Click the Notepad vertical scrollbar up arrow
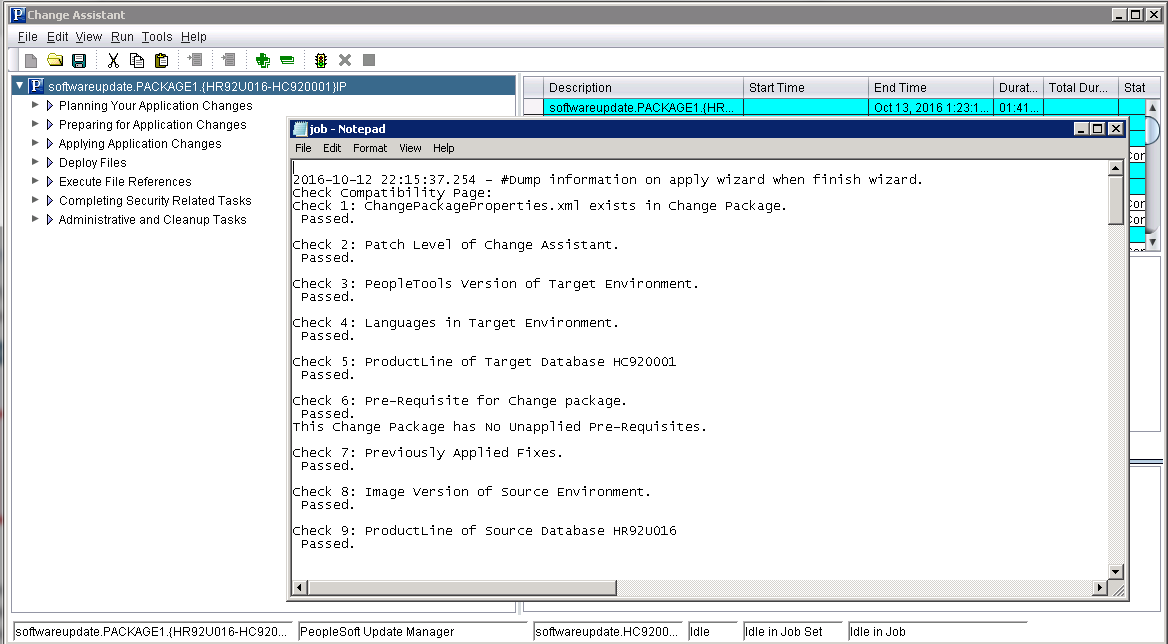The height and width of the screenshot is (644, 1168). pyautogui.click(x=1116, y=168)
